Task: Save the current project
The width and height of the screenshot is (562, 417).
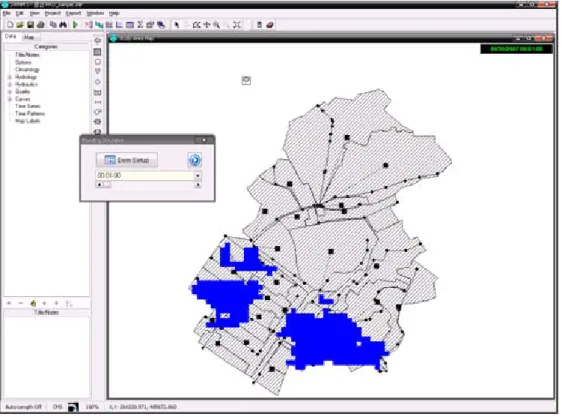Action: click(x=30, y=25)
